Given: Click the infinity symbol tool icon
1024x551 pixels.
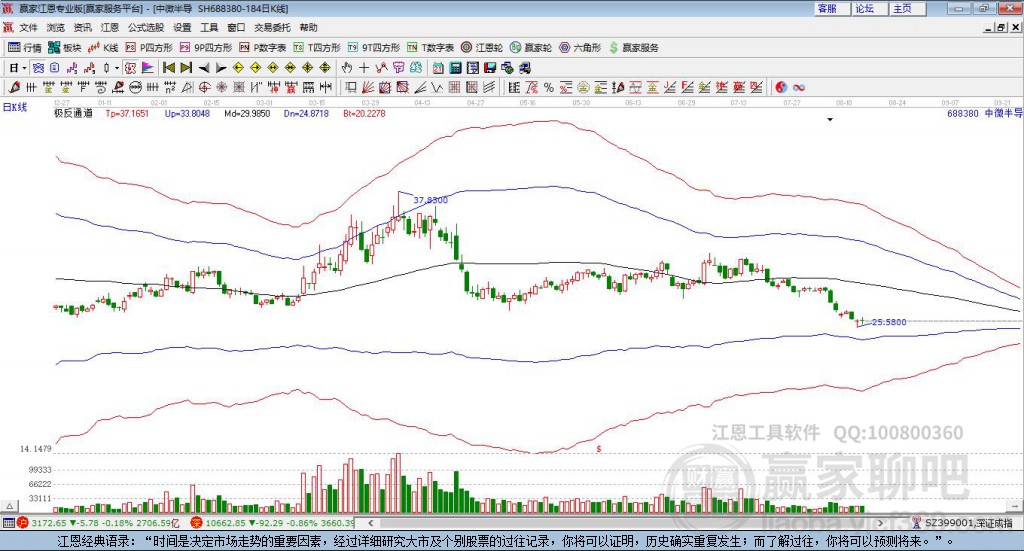Looking at the screenshot, I should click(798, 87).
